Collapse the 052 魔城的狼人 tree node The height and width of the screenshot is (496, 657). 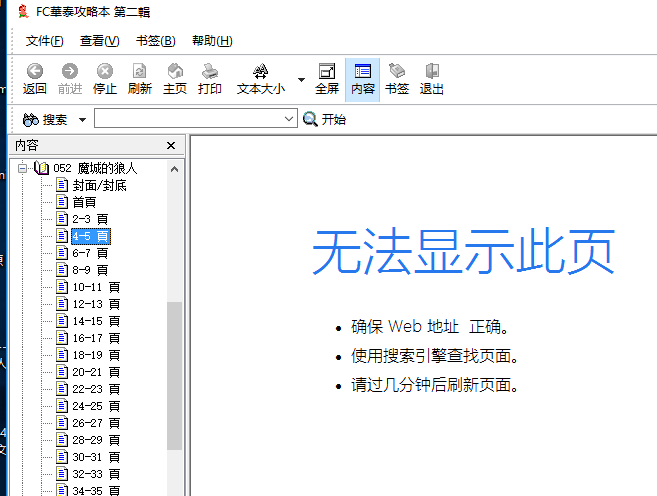point(21,169)
